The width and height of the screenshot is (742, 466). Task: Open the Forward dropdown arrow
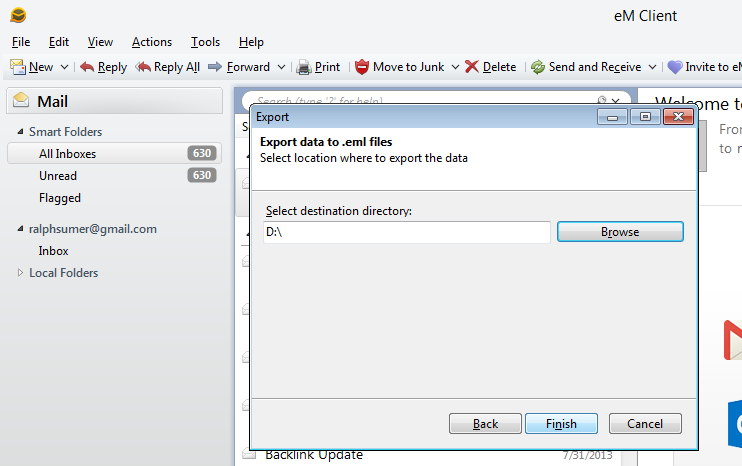pos(281,67)
